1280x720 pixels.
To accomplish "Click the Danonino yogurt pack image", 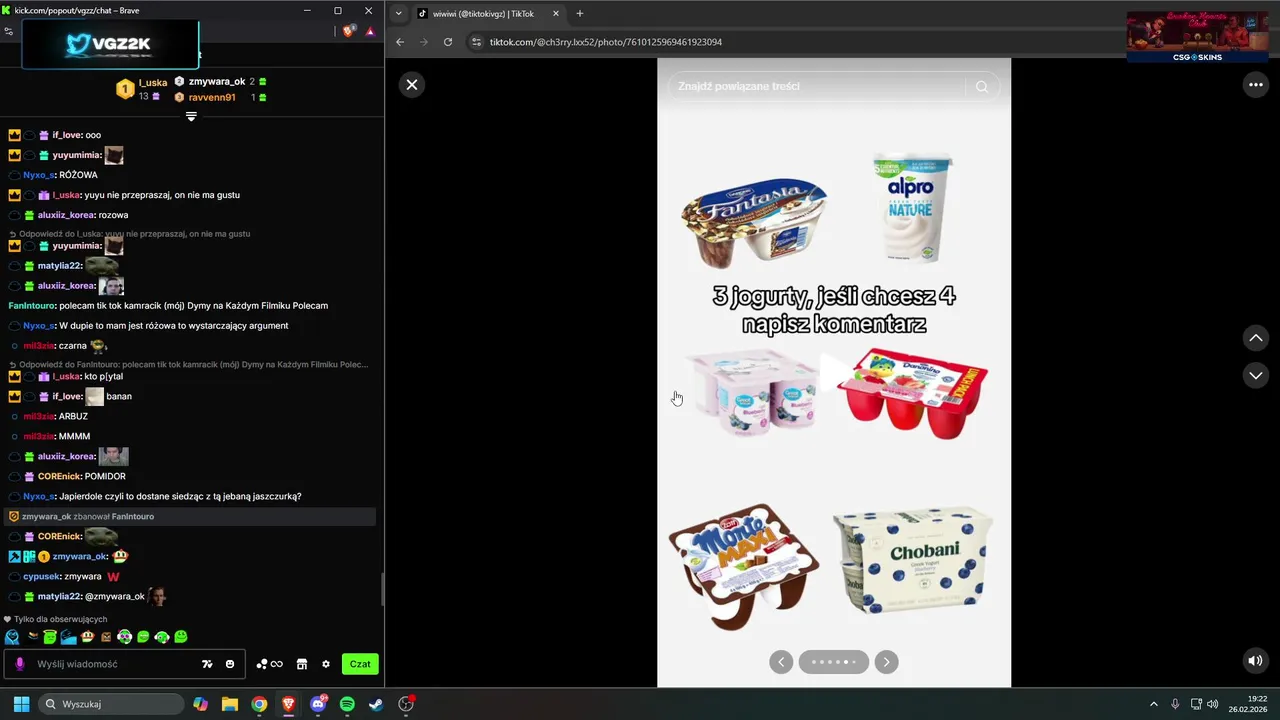I will [x=911, y=392].
